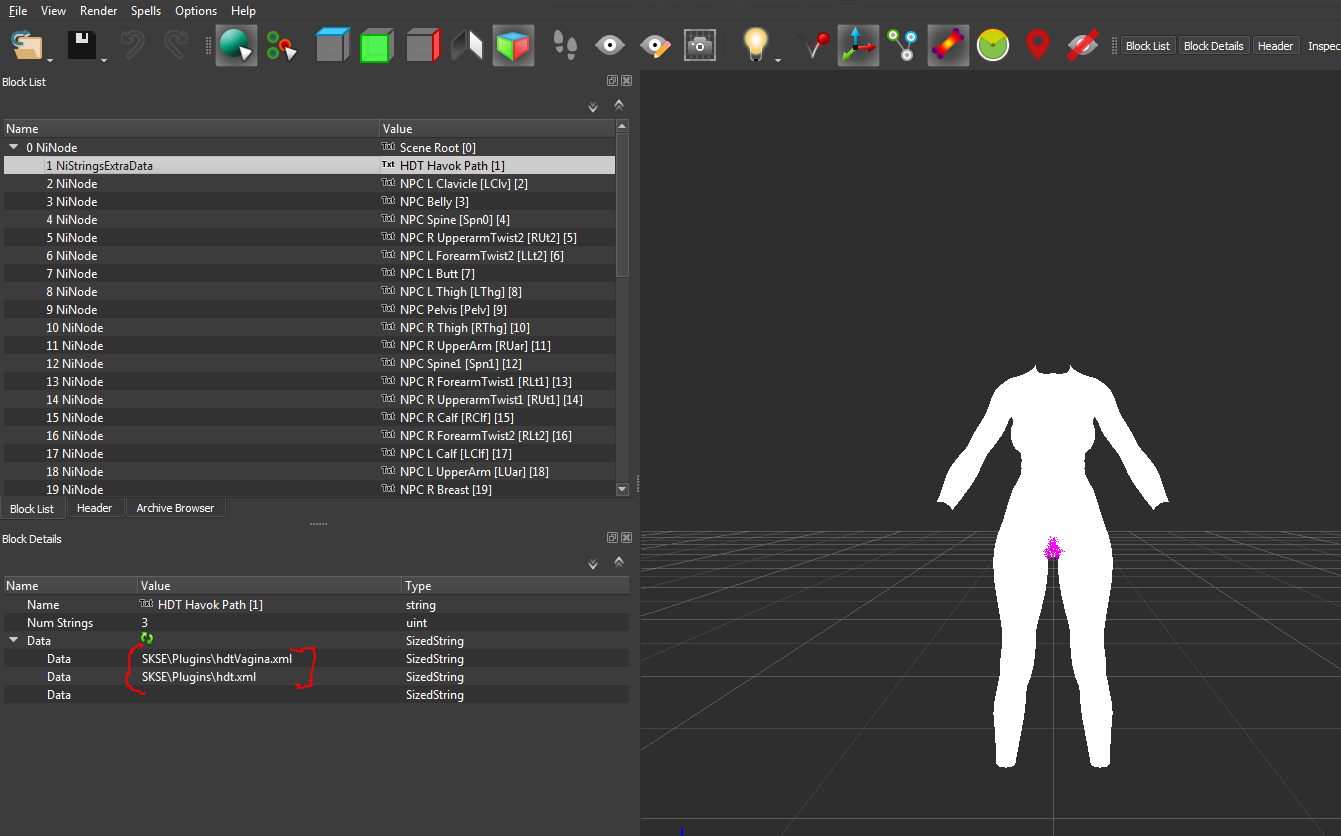Open the Render menu
This screenshot has height=836, width=1341.
99,11
